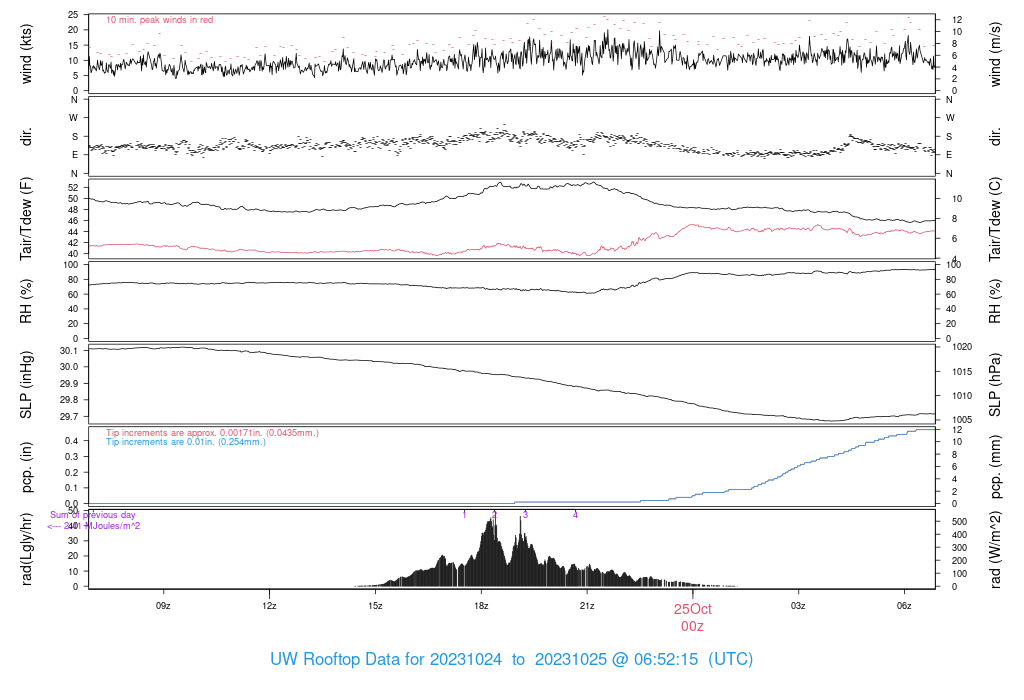The width and height of the screenshot is (1024, 700).
Task: Click the 'Tair/Tdew (F)' axis label
Action: [26, 219]
